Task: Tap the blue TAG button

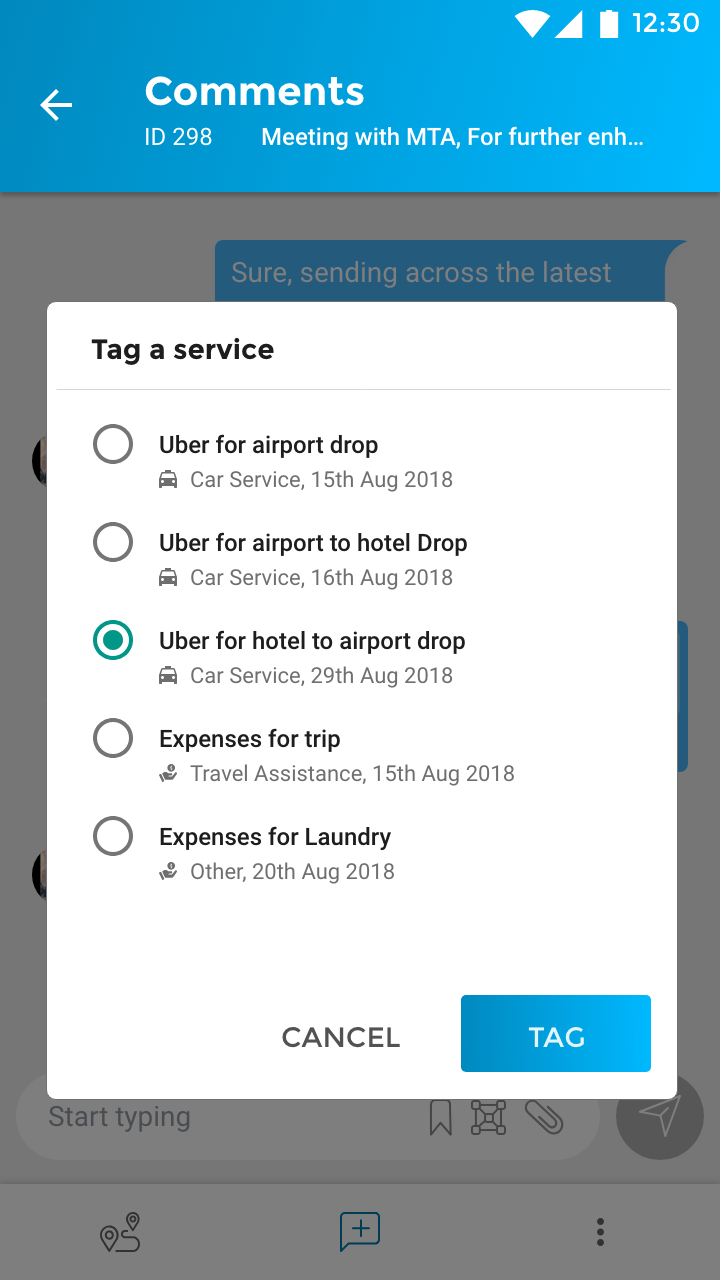Action: [556, 1034]
